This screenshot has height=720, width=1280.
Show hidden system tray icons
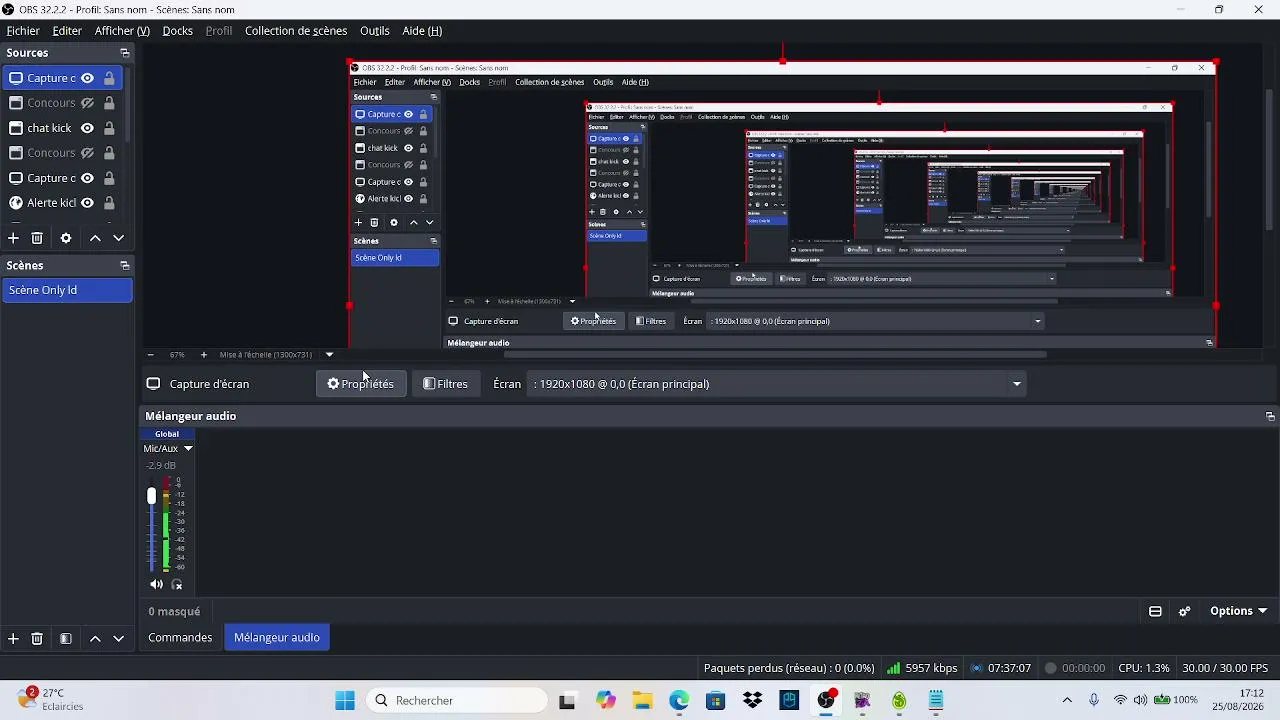(x=1067, y=700)
